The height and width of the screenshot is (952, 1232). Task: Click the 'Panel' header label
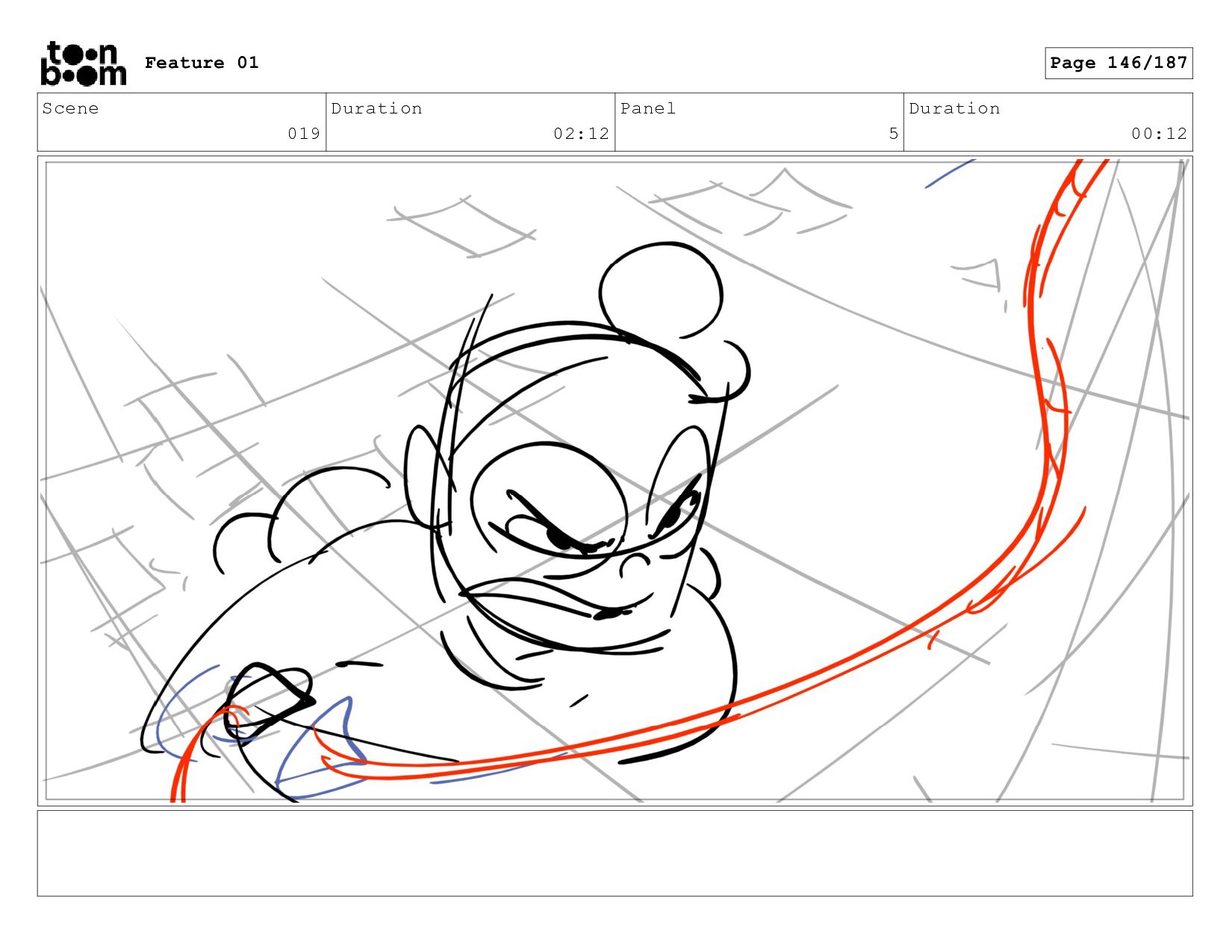648,108
